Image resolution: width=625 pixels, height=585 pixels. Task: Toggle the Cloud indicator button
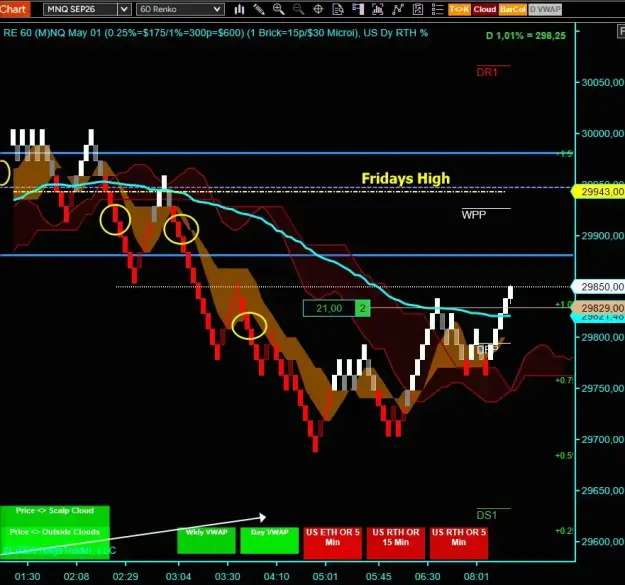[x=485, y=9]
